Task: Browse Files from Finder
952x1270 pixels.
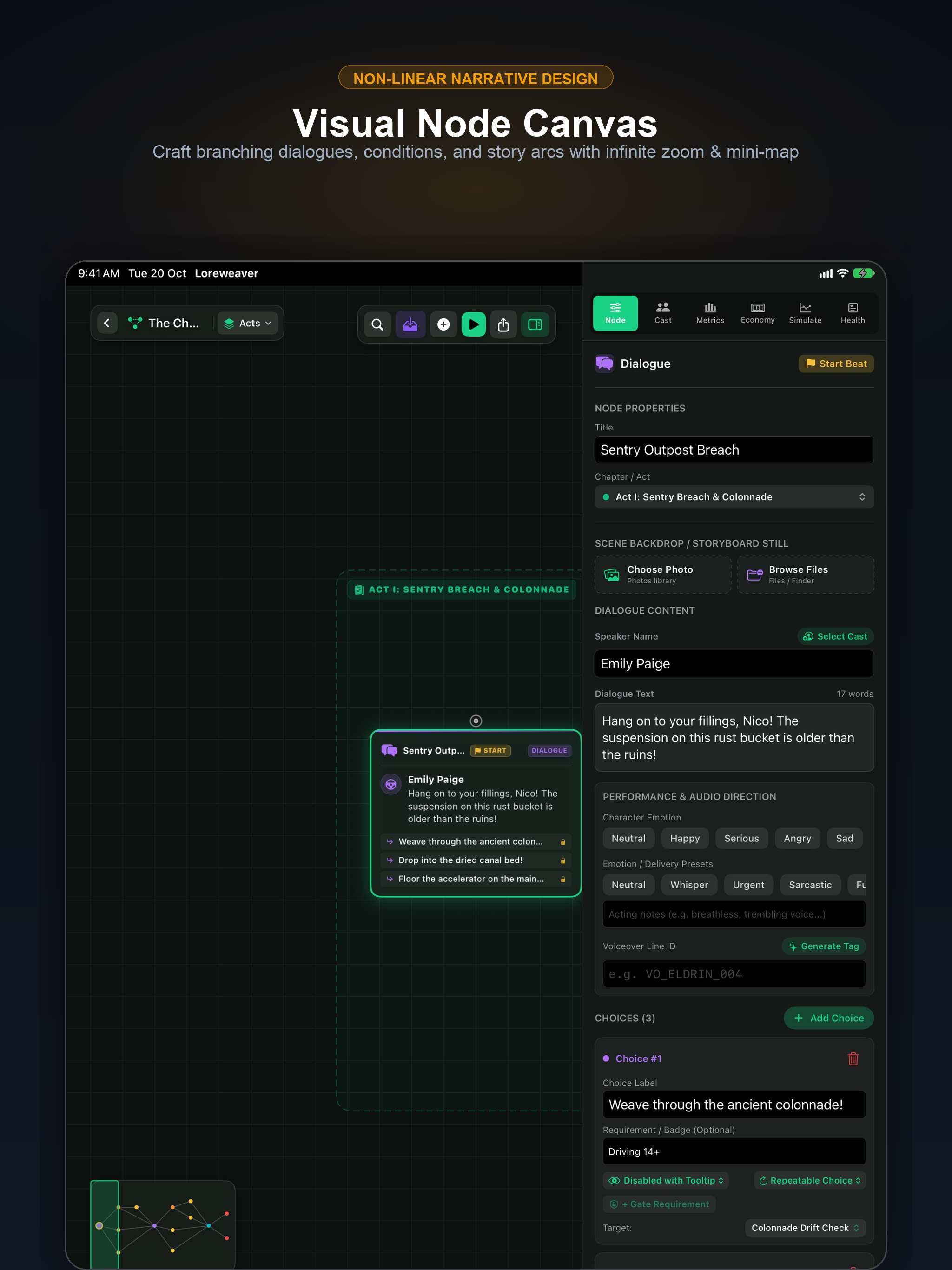Action: 806,574
